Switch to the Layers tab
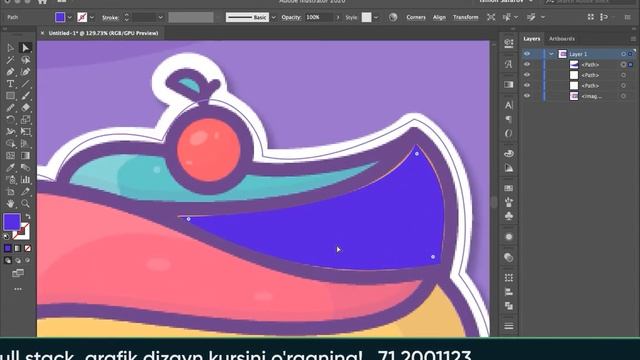Image resolution: width=640 pixels, height=360 pixels. [x=532, y=39]
